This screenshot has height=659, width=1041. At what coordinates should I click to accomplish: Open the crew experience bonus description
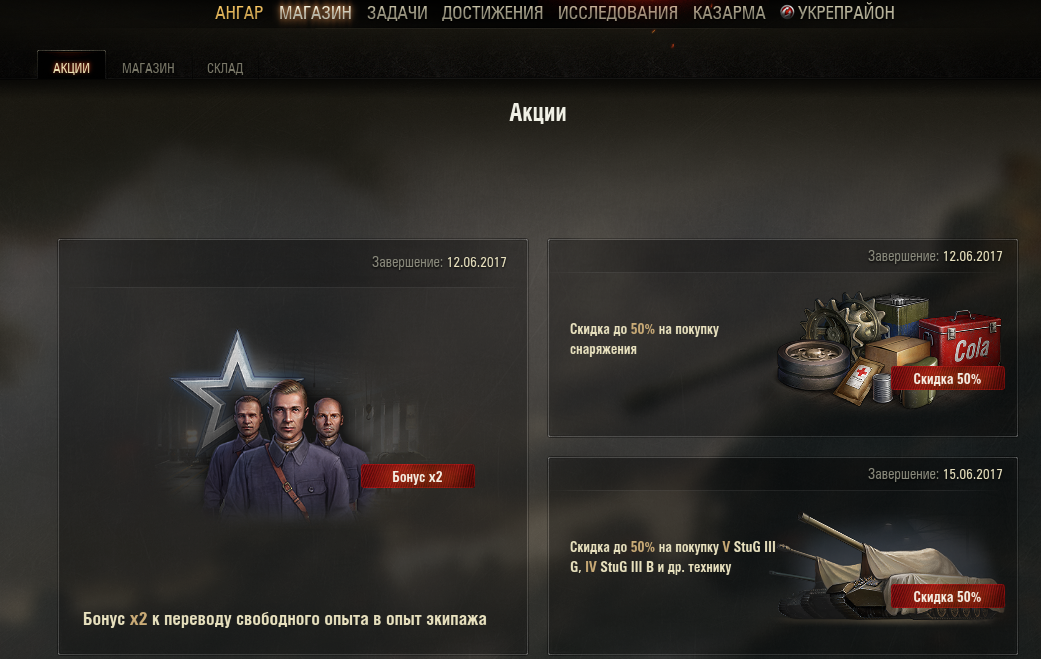[x=285, y=619]
